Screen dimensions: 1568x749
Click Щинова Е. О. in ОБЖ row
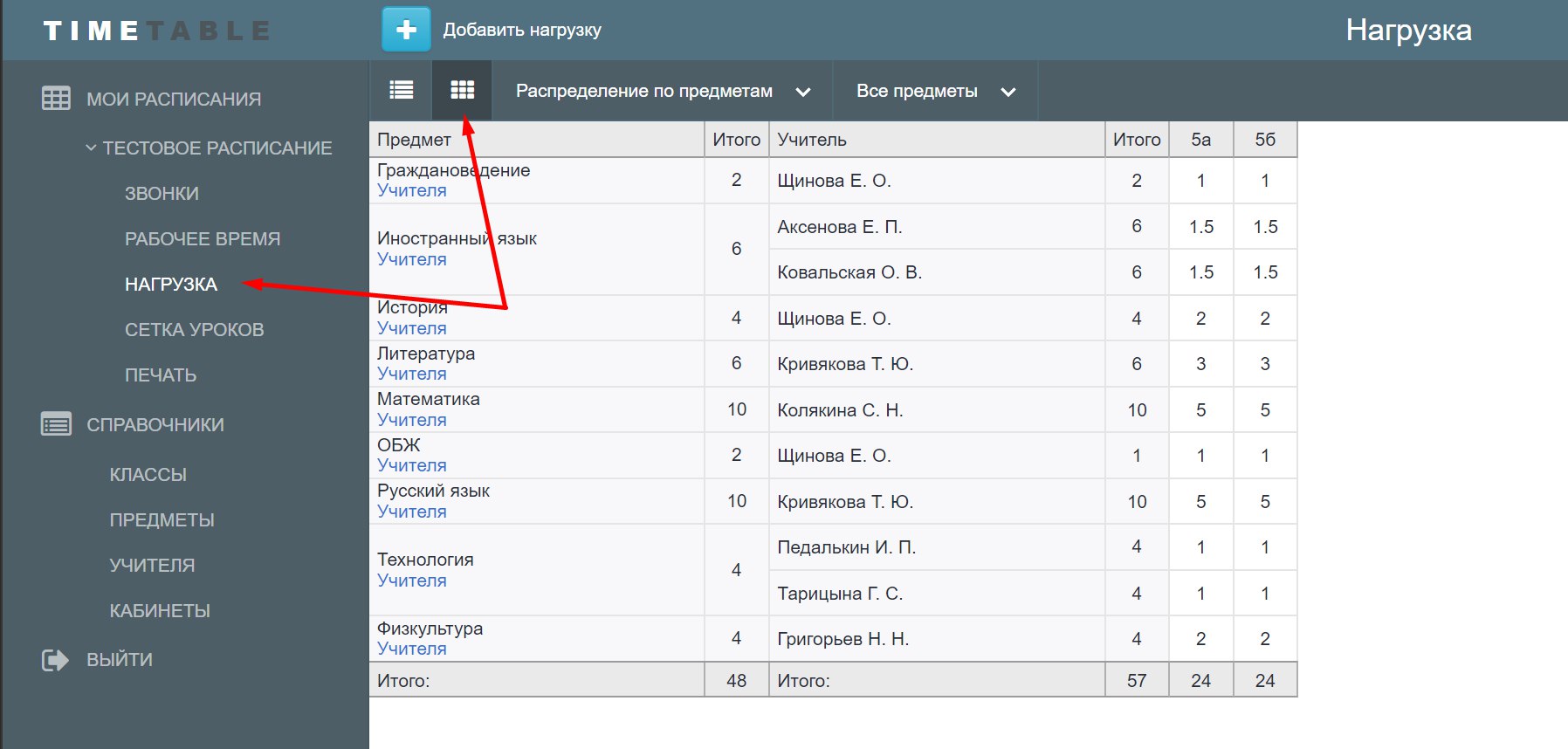[x=834, y=456]
